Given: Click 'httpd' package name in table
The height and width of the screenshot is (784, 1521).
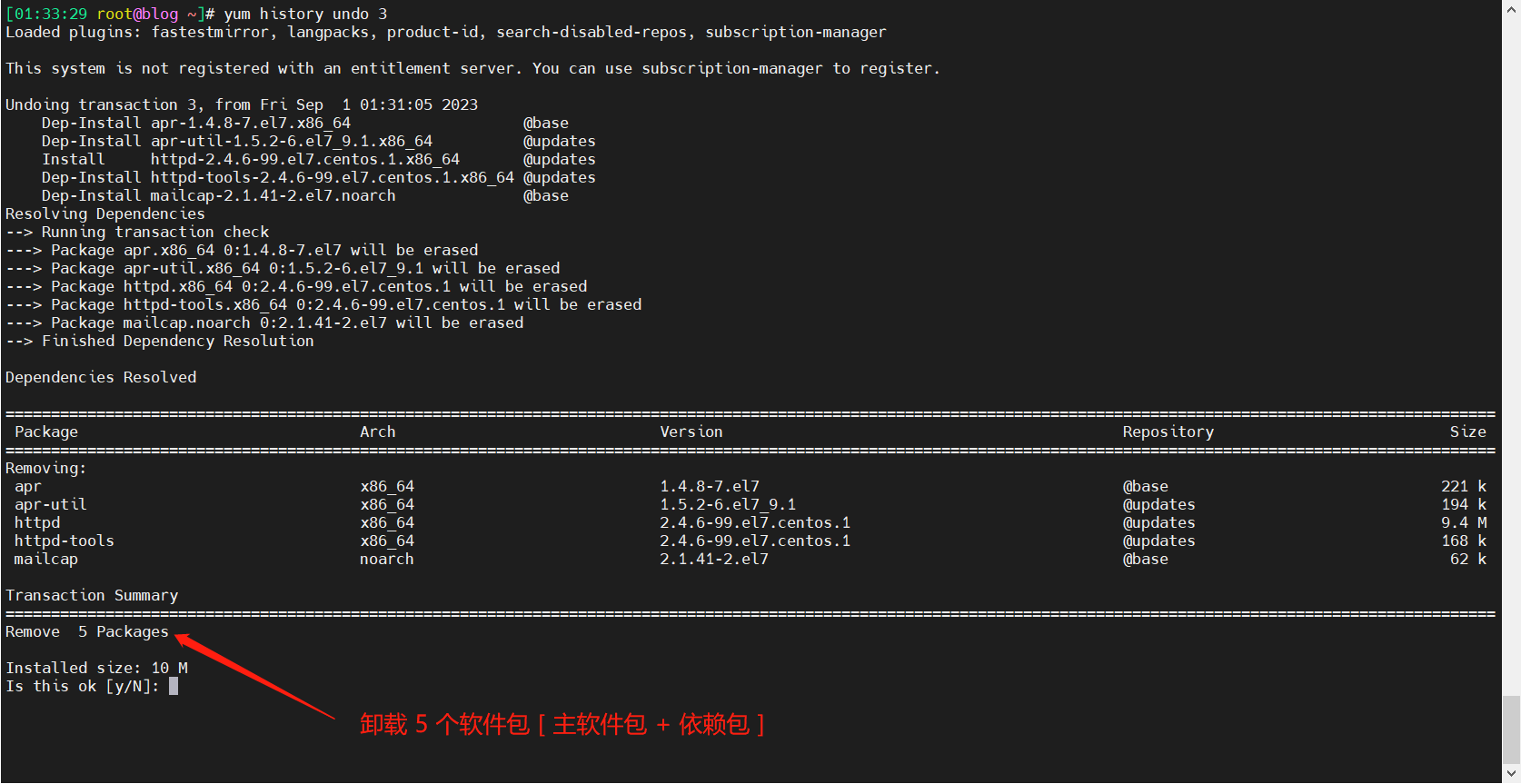Looking at the screenshot, I should (x=37, y=522).
